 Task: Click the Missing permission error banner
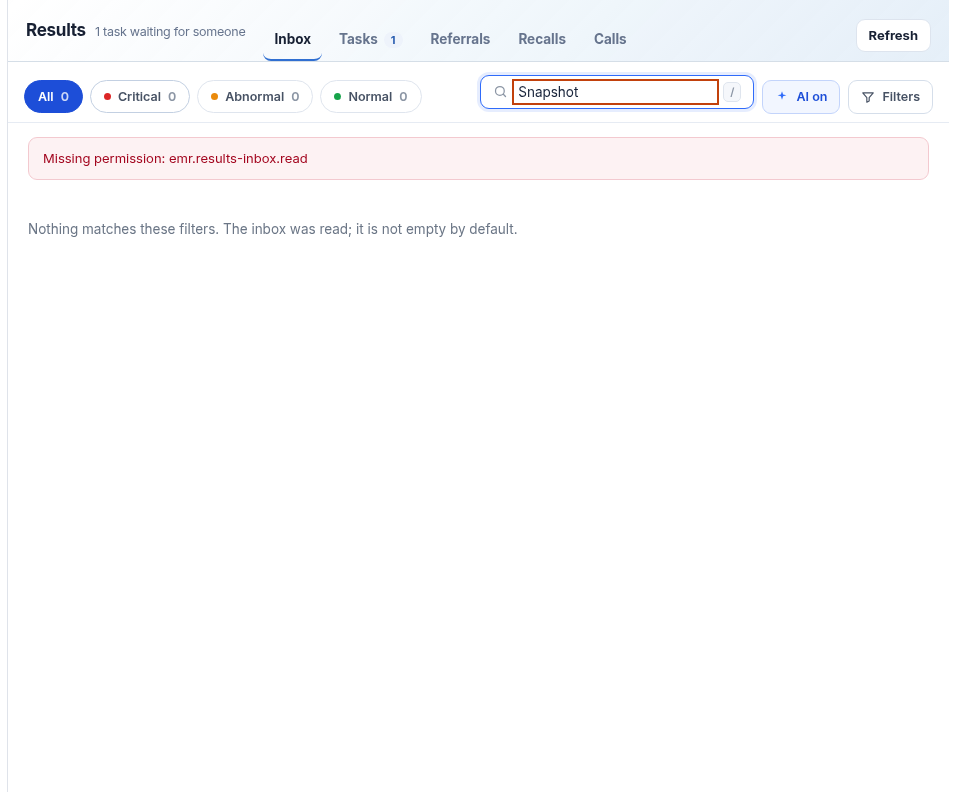tap(478, 159)
